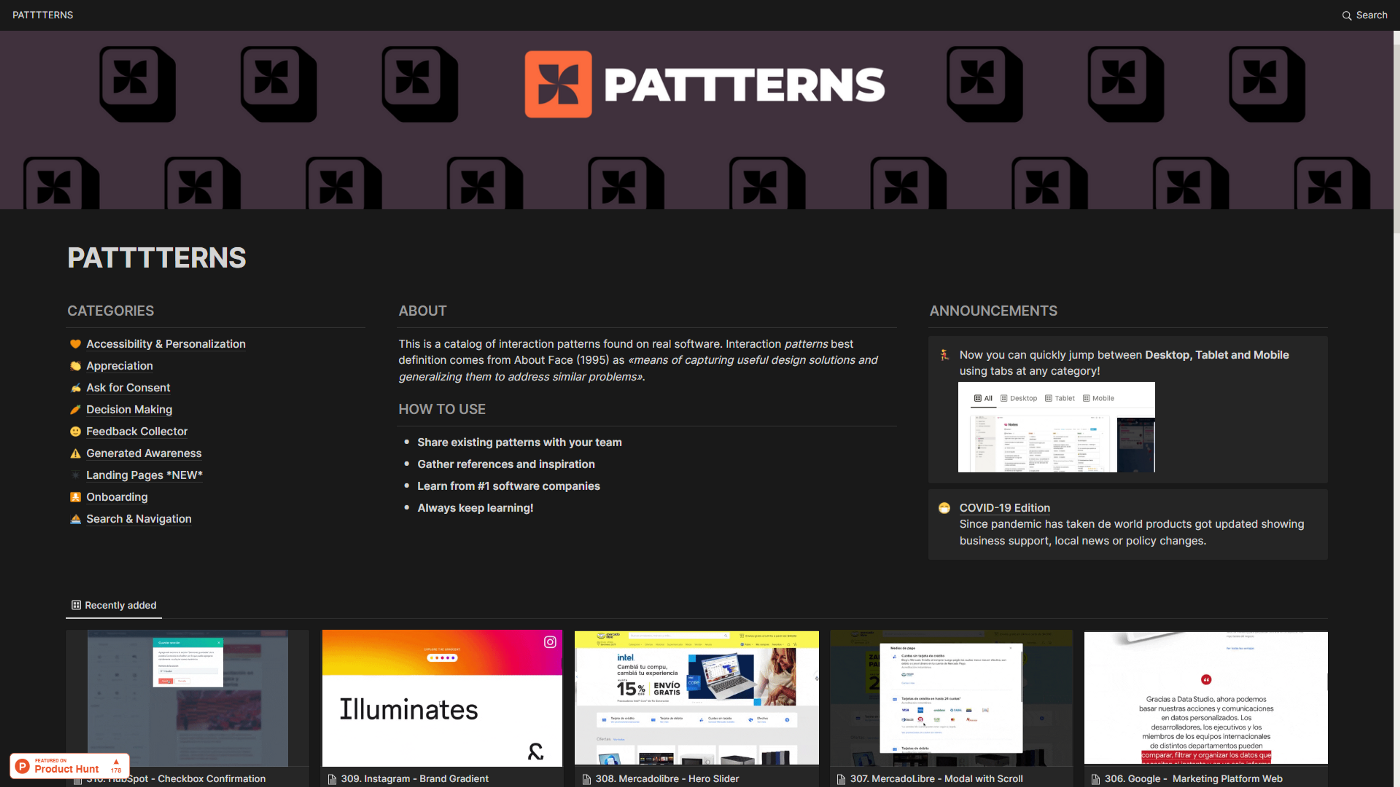Screen dimensions: 1400x787
Task: Open the Decision Making category
Action: tap(129, 410)
